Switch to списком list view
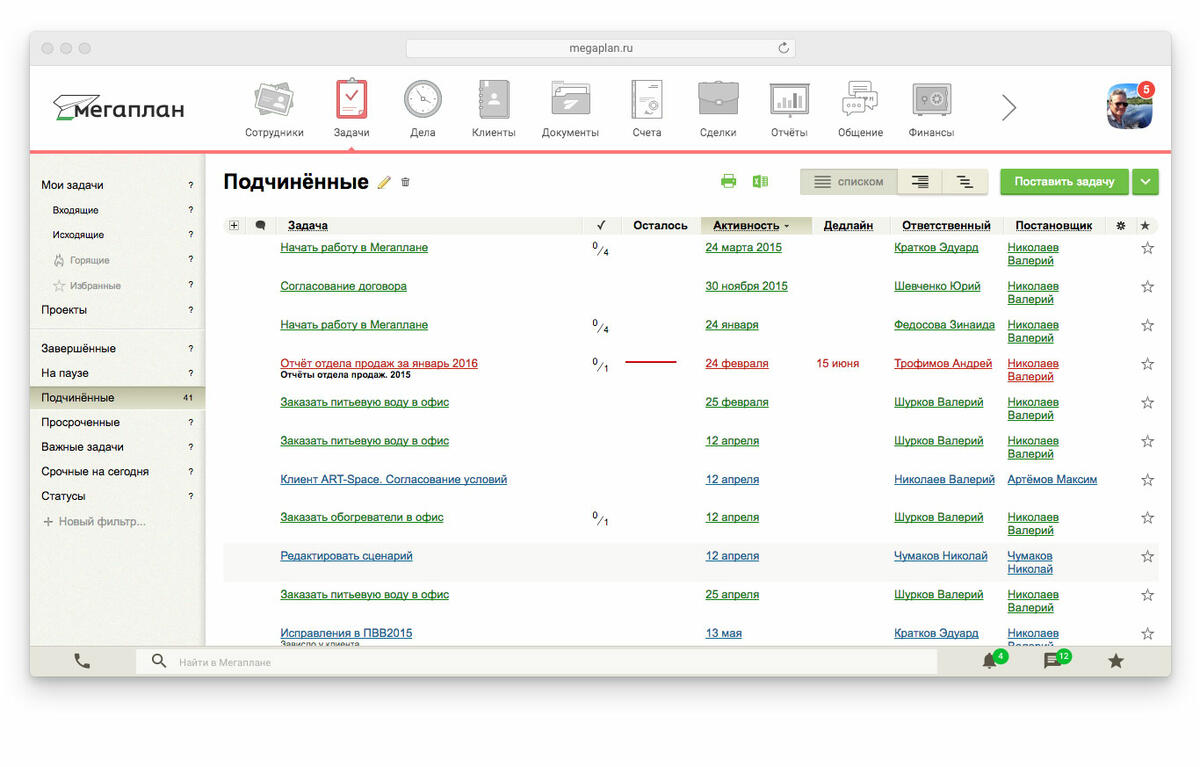The width and height of the screenshot is (1200, 767). (849, 182)
